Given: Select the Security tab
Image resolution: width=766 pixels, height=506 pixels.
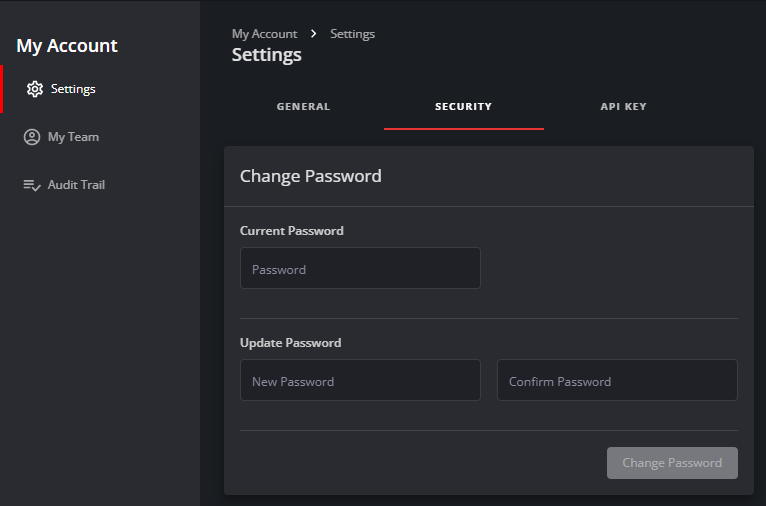Looking at the screenshot, I should coord(463,106).
